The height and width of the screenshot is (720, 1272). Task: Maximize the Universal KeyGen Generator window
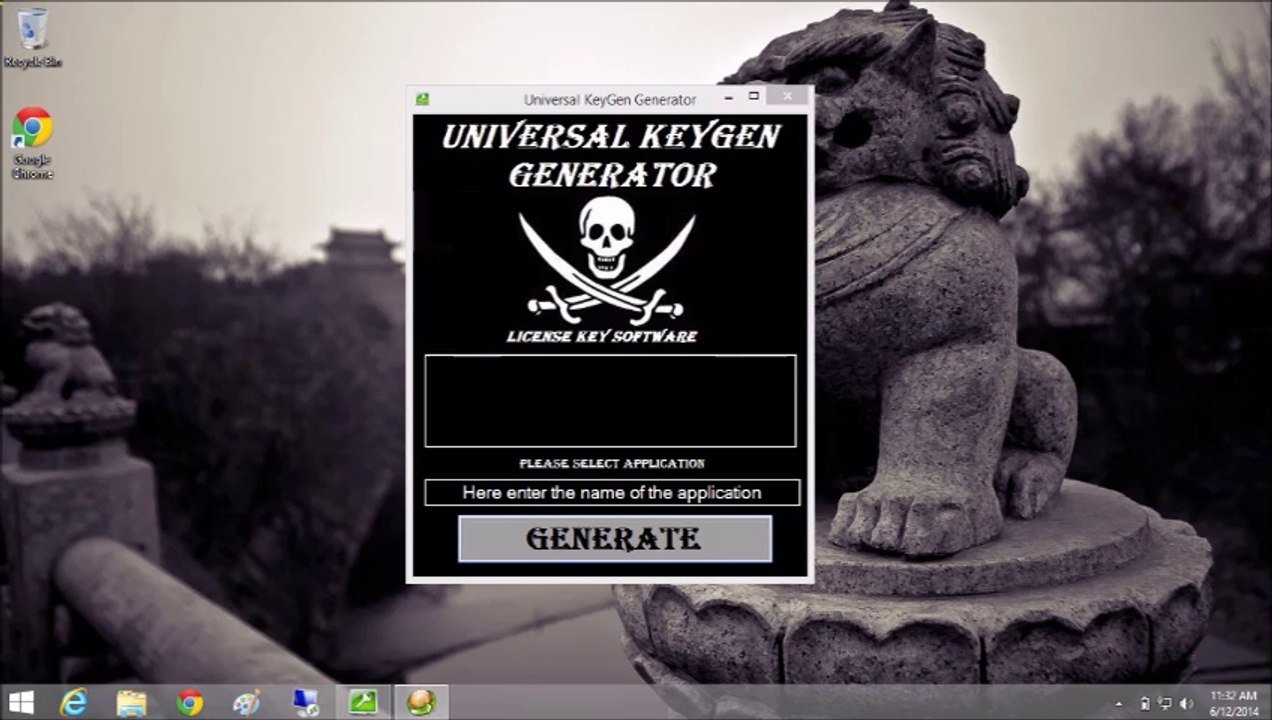point(754,97)
